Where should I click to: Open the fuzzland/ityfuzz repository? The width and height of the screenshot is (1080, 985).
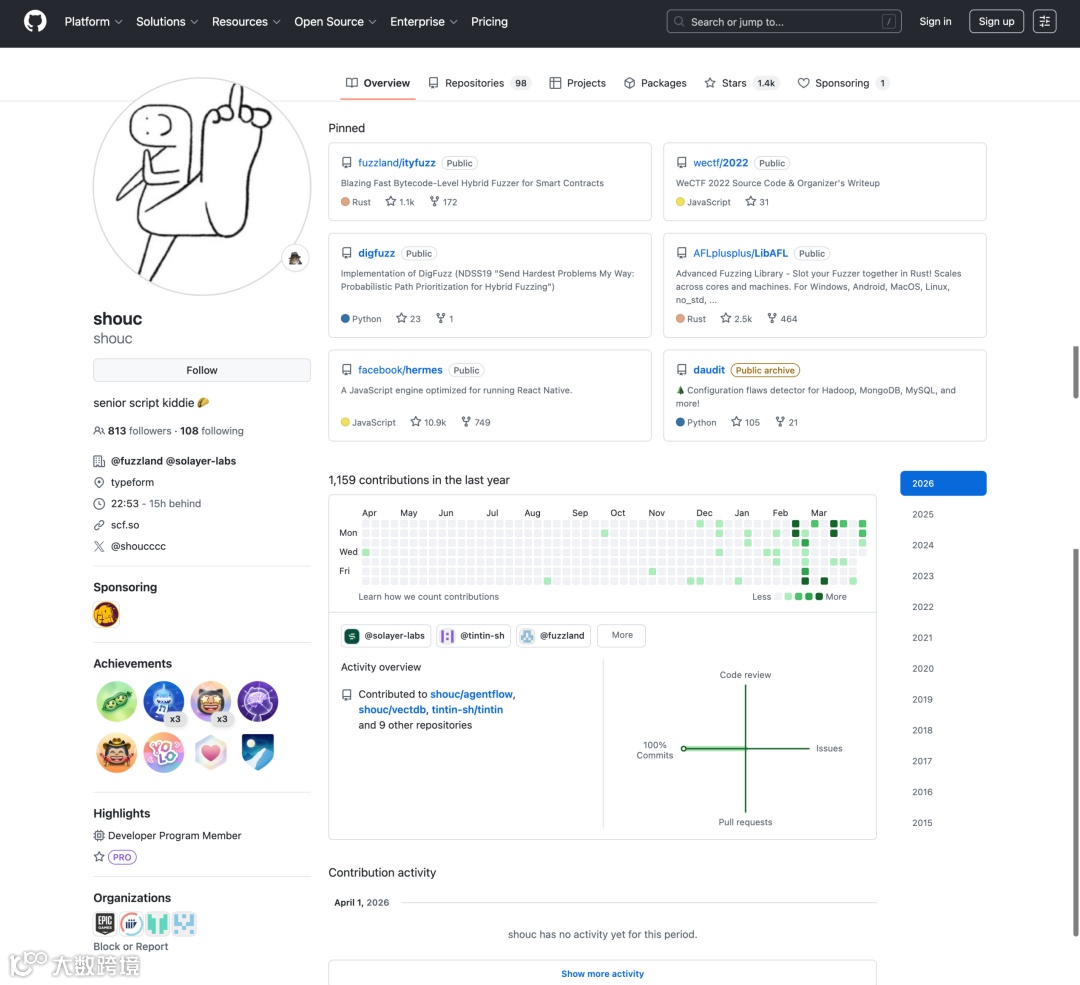coord(397,163)
